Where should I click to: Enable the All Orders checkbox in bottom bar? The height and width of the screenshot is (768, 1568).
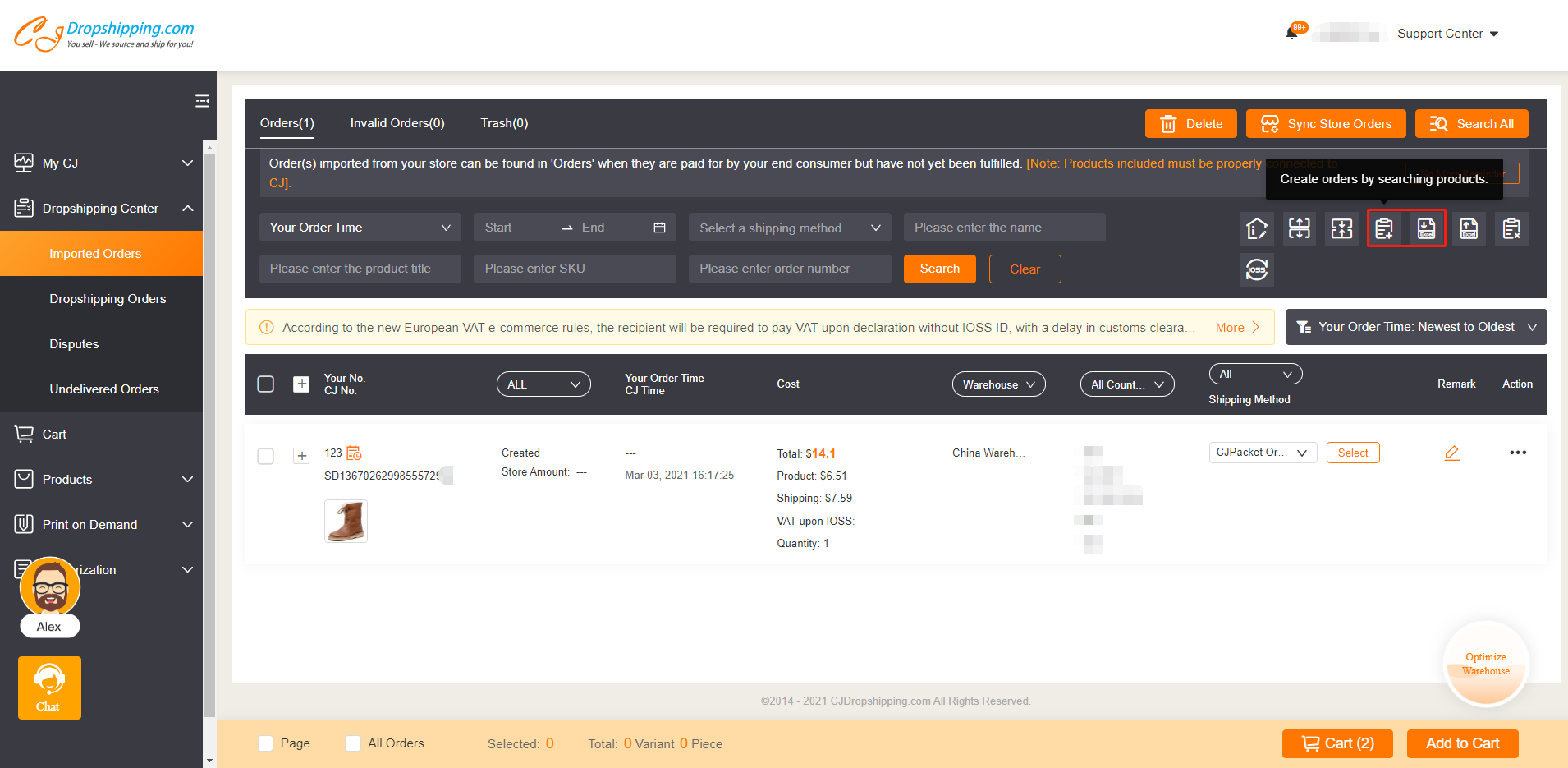tap(353, 743)
